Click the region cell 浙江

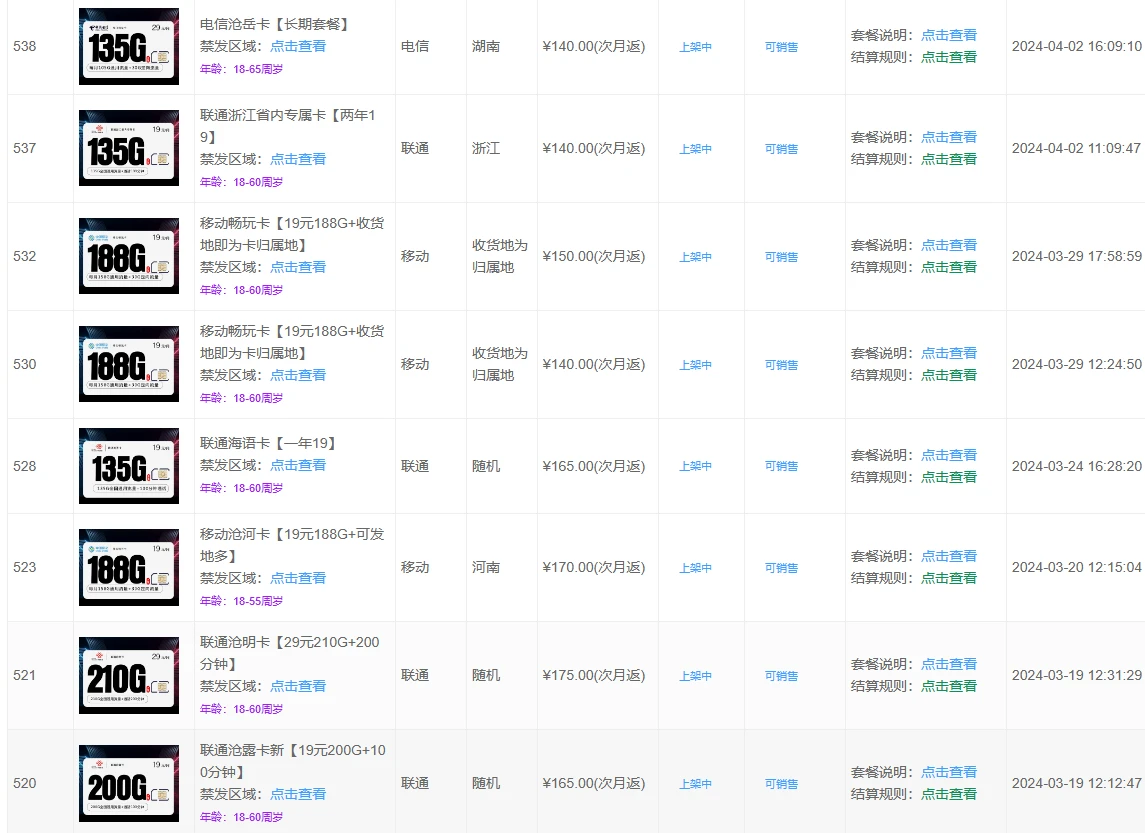[x=486, y=148]
